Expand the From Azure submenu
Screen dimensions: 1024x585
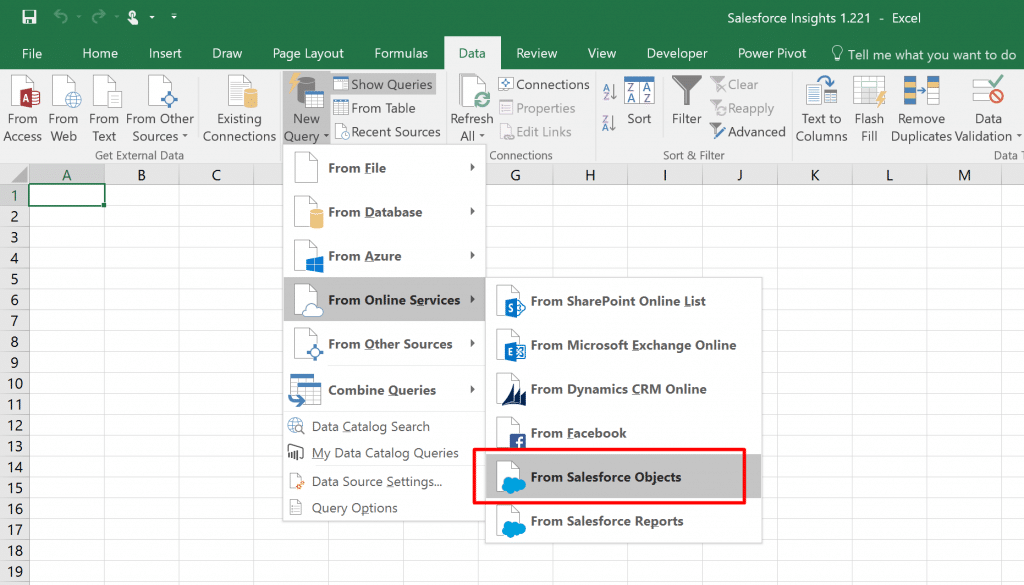coord(385,256)
